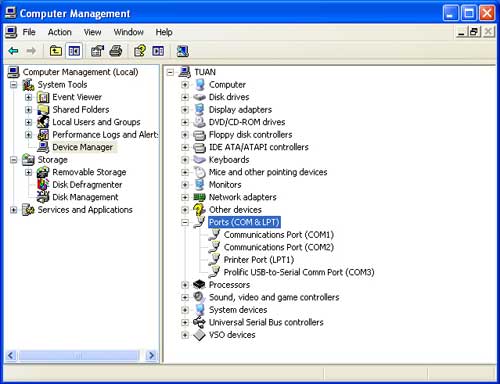Click the Universal Serial Bus controllers icon

coord(199,322)
